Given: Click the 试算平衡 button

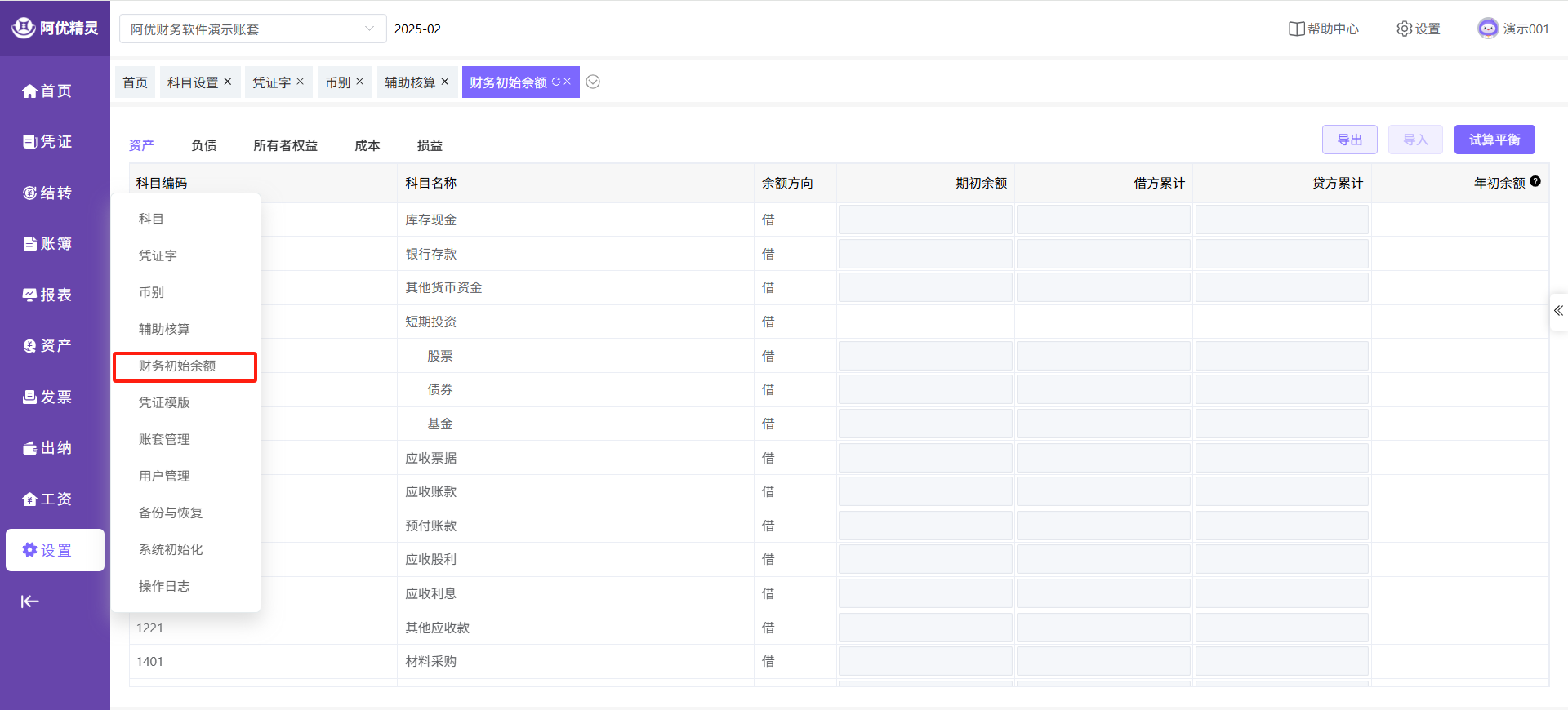Looking at the screenshot, I should (x=1494, y=140).
